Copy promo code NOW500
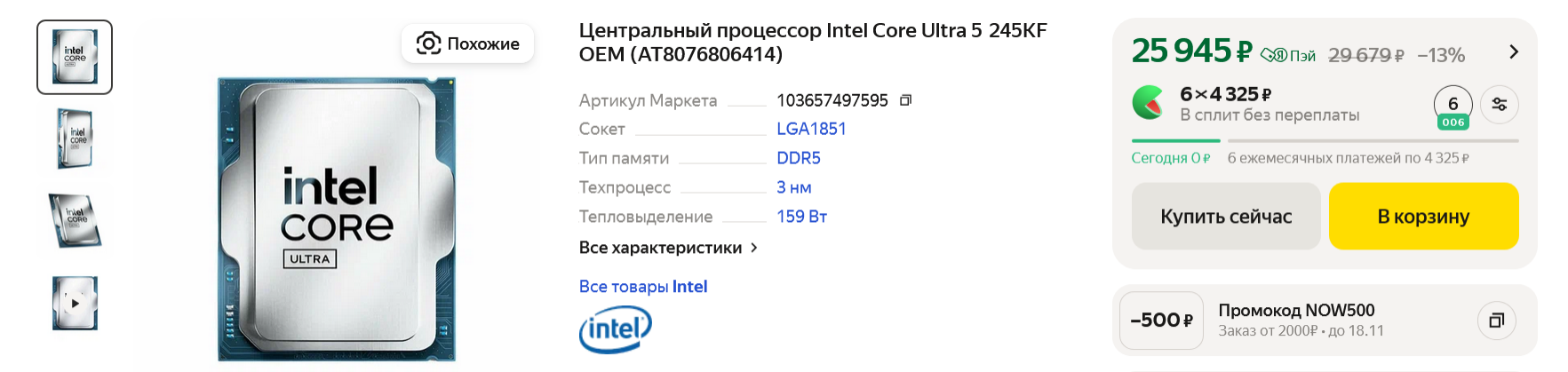 (1496, 321)
